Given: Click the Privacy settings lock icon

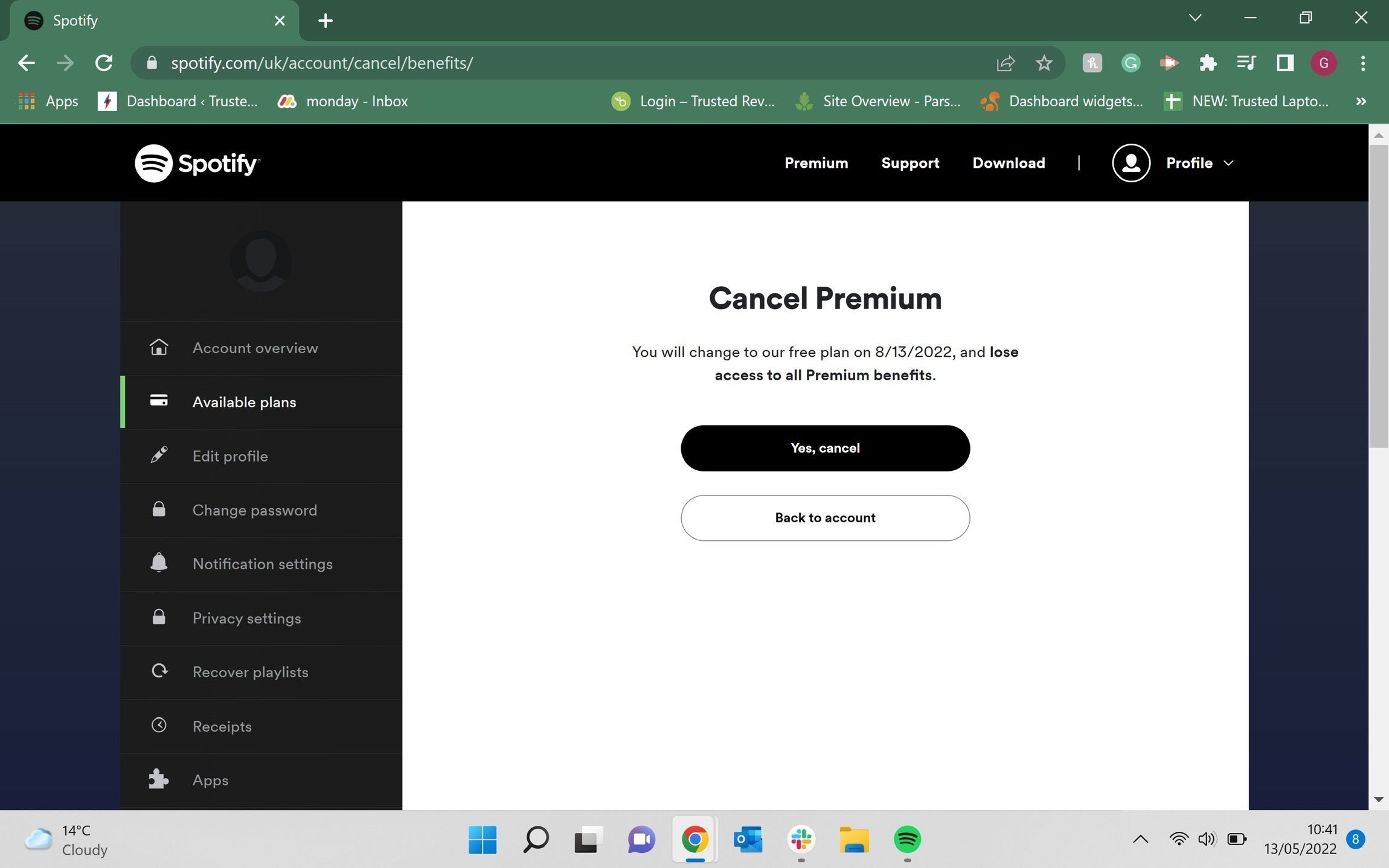Looking at the screenshot, I should coord(159,617).
